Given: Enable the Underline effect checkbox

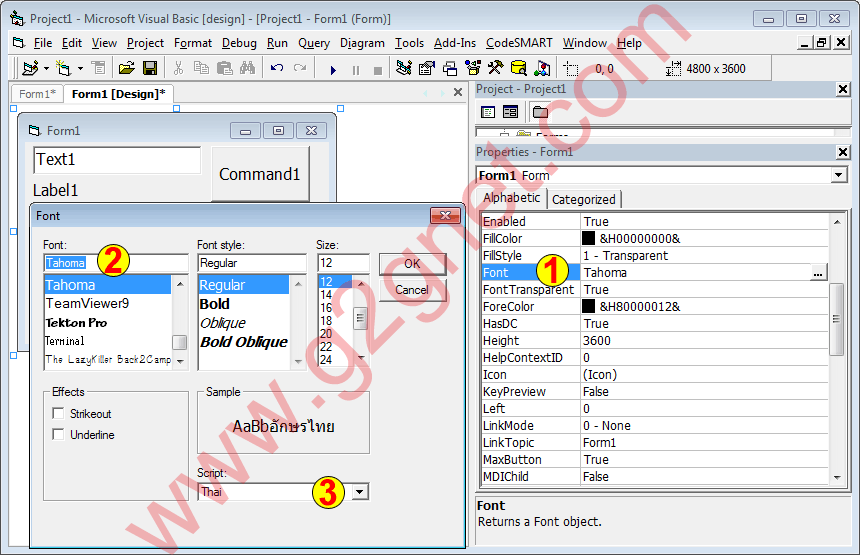Looking at the screenshot, I should click(58, 434).
